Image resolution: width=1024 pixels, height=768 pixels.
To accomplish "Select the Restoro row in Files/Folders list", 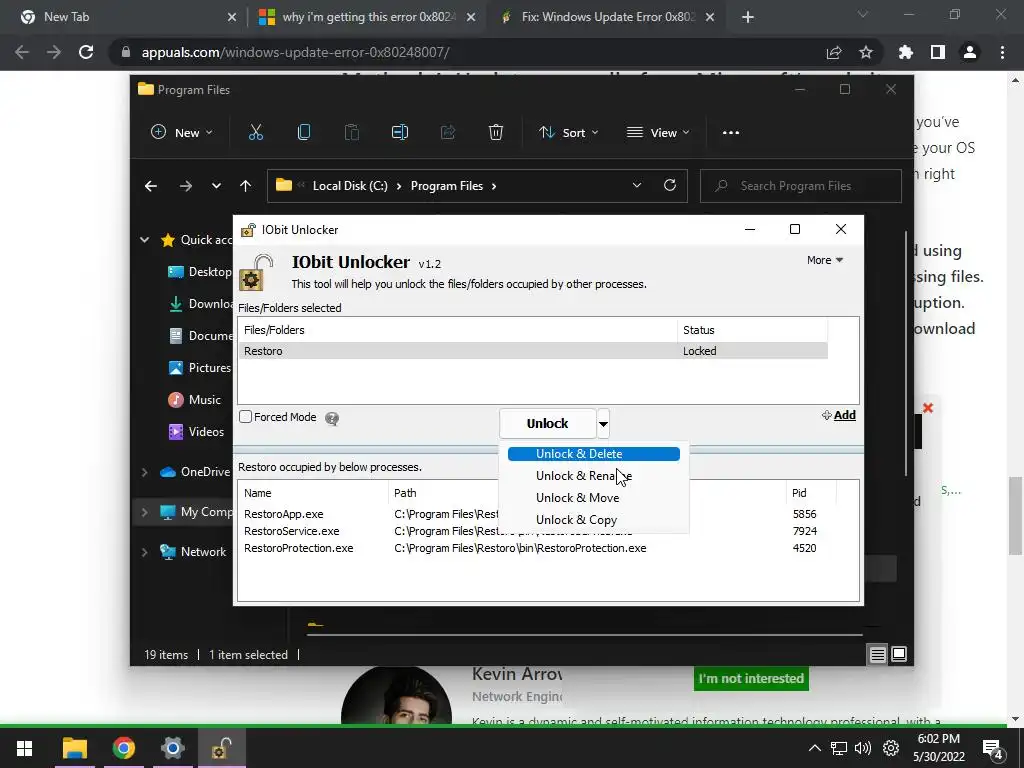I will point(533,351).
